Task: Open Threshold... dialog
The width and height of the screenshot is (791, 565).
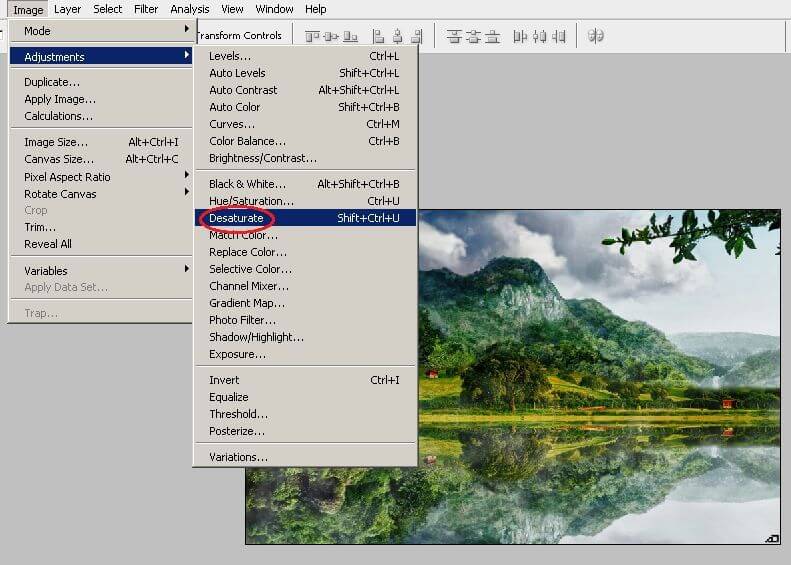Action: [306, 414]
